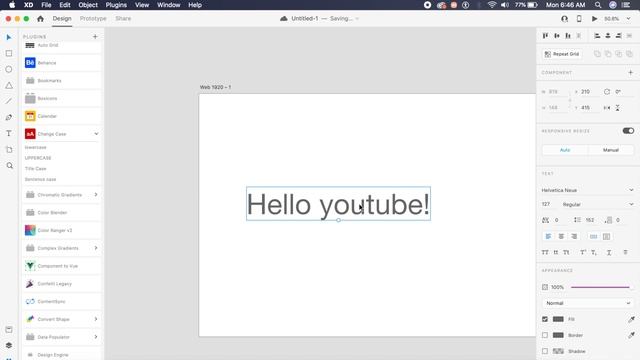Screen dimensions: 640x360
Task: Select the Pen tool
Action: tap(9, 118)
